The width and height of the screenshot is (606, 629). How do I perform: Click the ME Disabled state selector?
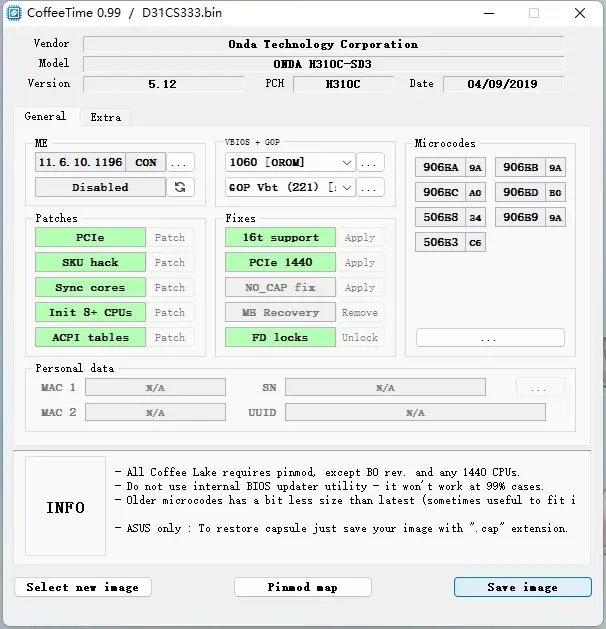coord(100,187)
